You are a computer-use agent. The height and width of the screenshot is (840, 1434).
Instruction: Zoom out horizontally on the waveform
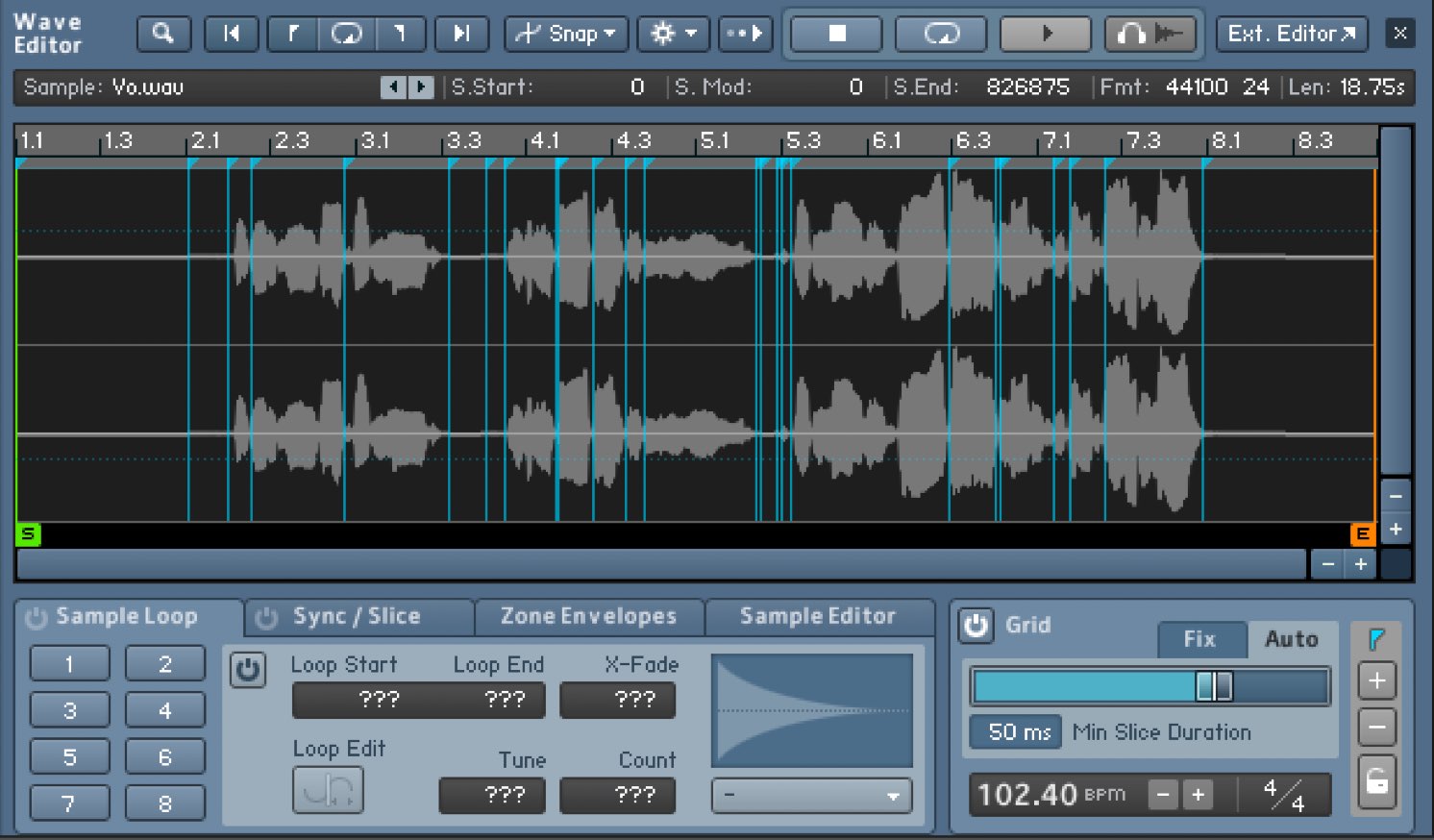pos(1327,564)
